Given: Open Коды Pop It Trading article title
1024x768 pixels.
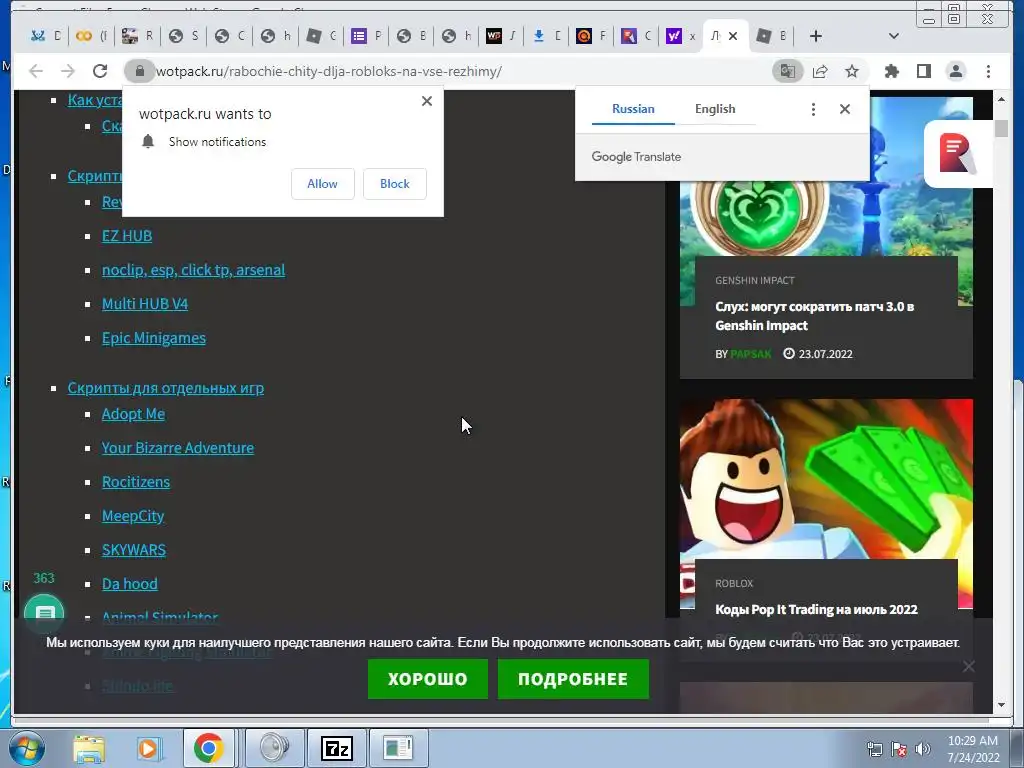Looking at the screenshot, I should 816,609.
